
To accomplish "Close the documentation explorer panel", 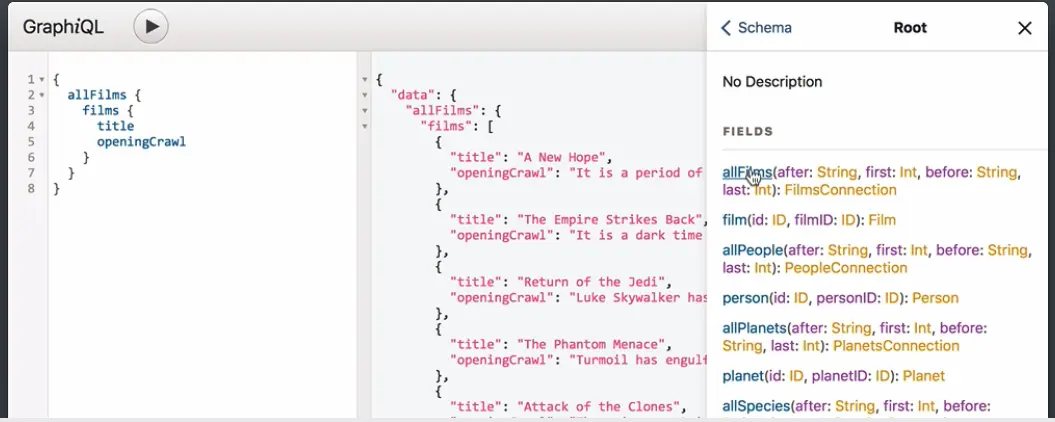I will 1025,28.
